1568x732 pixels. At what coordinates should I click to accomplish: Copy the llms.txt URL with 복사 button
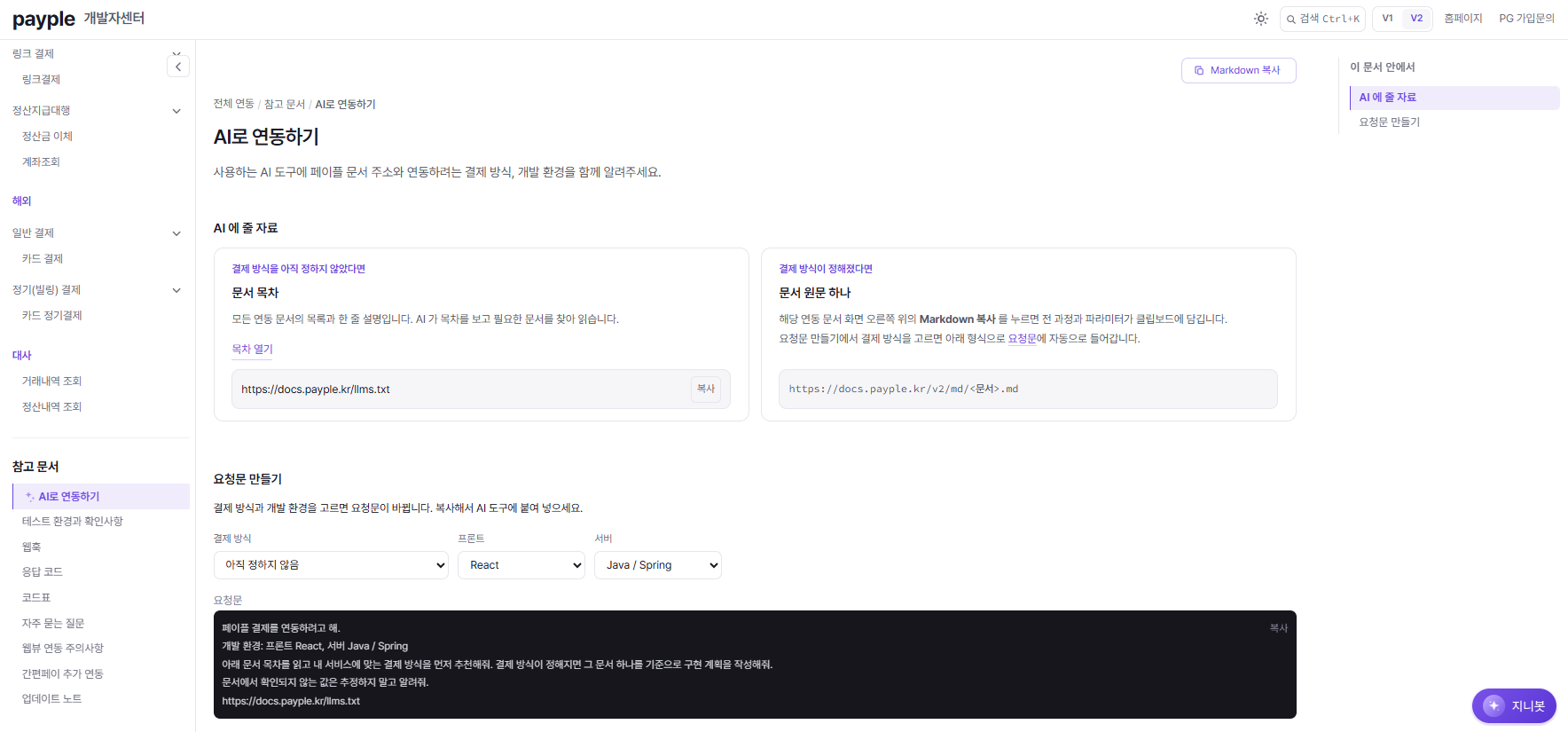click(706, 389)
